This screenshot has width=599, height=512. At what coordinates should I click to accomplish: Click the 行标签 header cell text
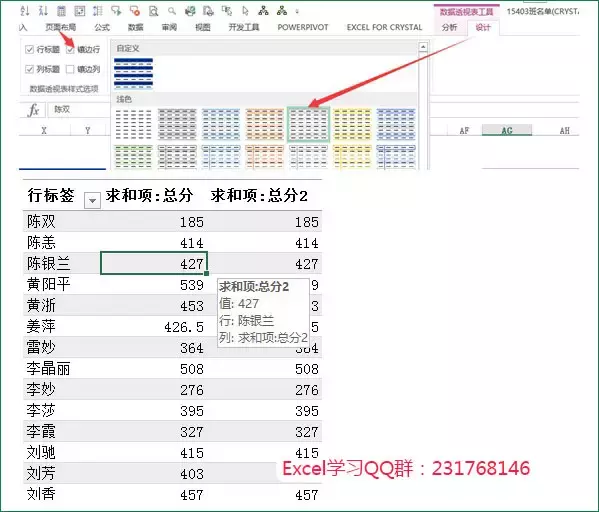click(x=50, y=195)
